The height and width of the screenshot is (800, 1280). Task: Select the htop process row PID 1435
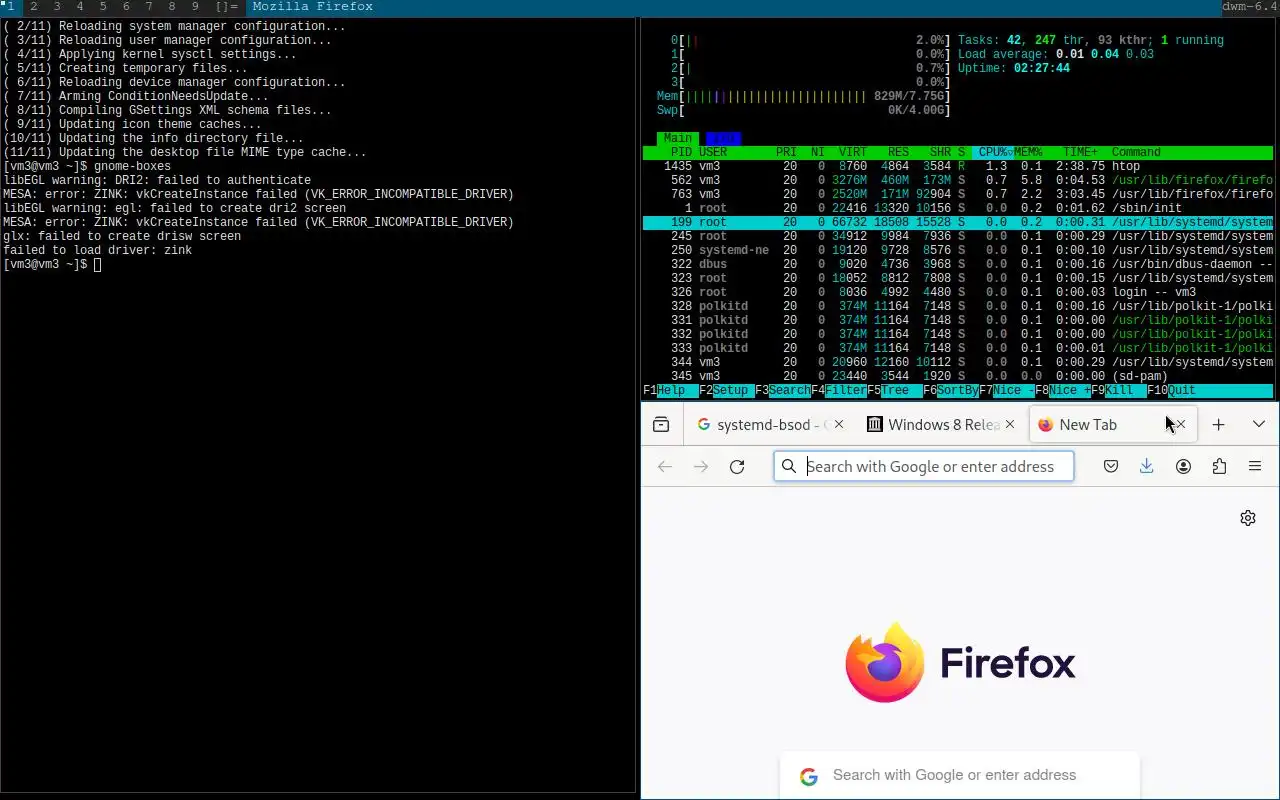tap(958, 166)
